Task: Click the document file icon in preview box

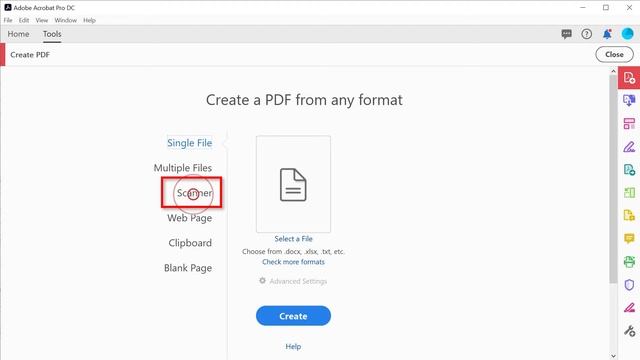Action: (293, 185)
